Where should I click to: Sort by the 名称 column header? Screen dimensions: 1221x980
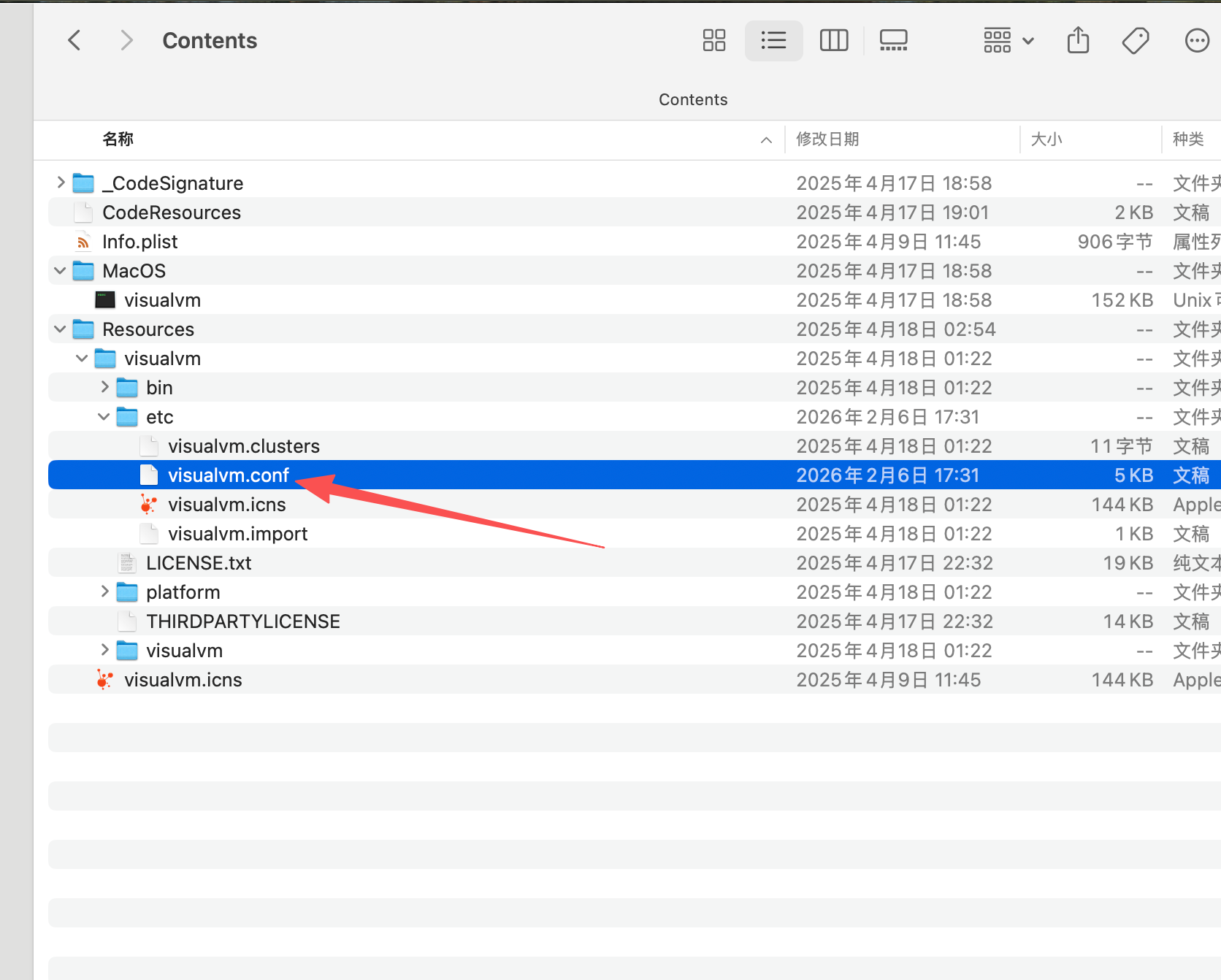(118, 139)
